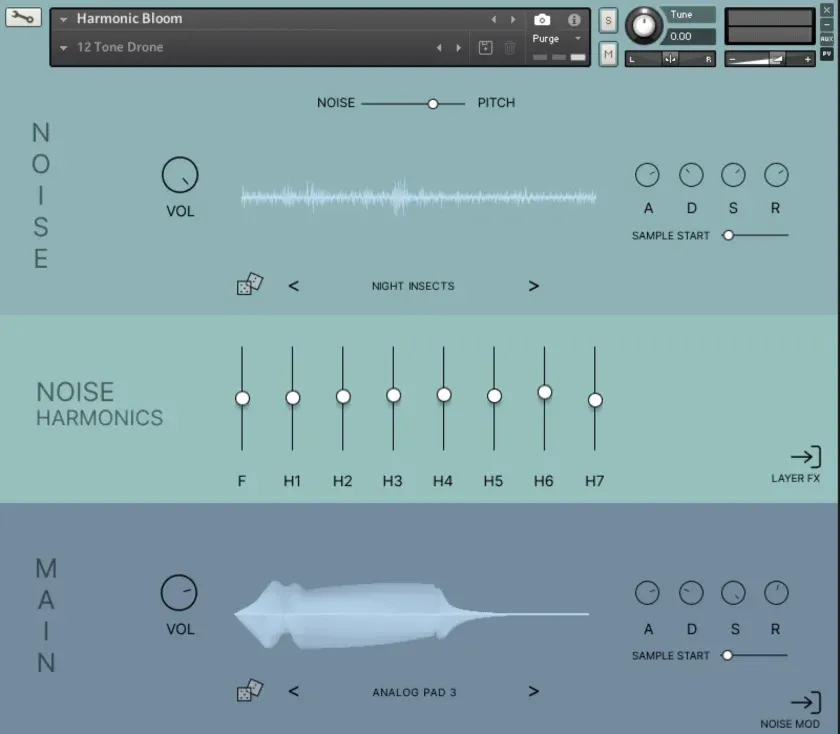840x734 pixels.
Task: Randomize the main sample with the dice icon
Action: click(249, 691)
